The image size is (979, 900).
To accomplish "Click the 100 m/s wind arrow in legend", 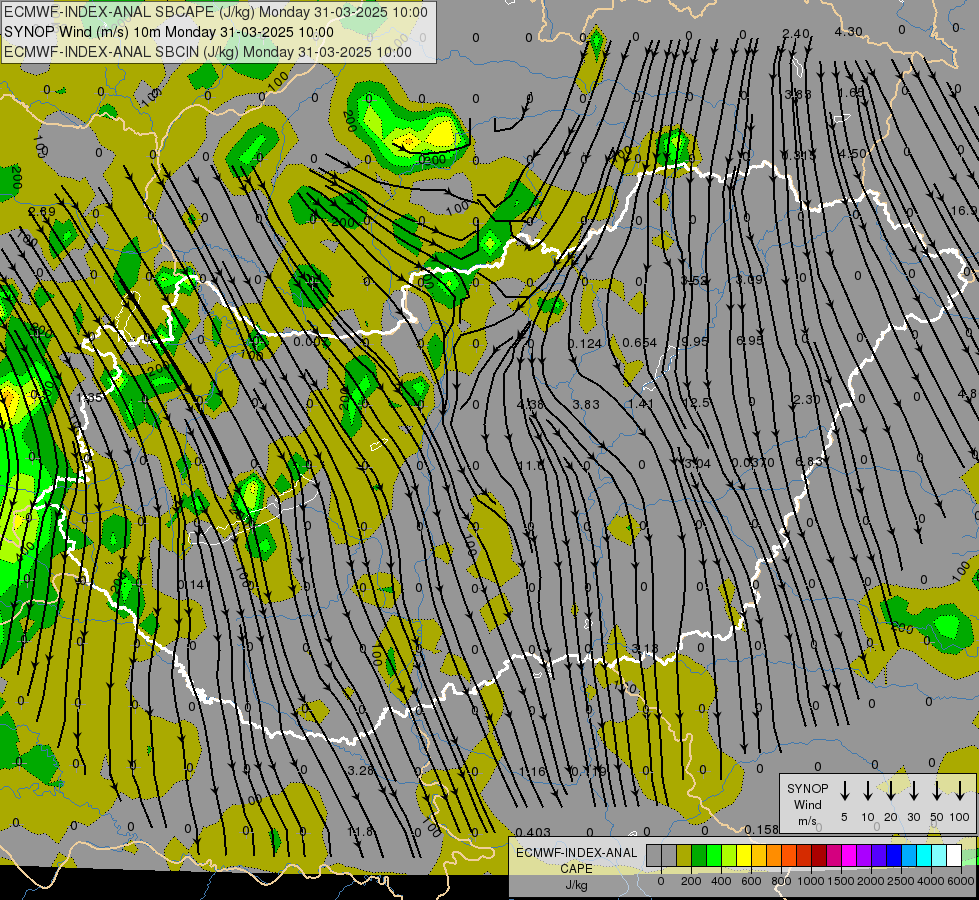I will tap(960, 791).
